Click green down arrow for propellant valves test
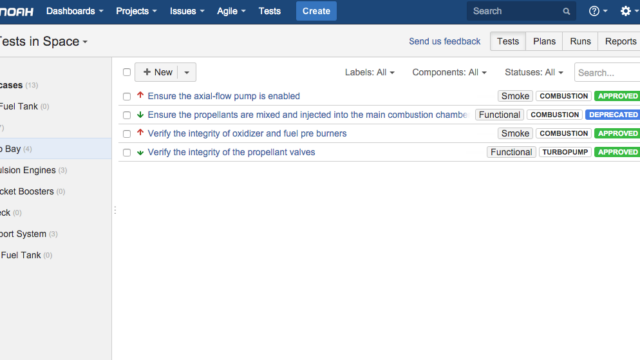Viewport: 640px width, 360px height. pyautogui.click(x=140, y=152)
